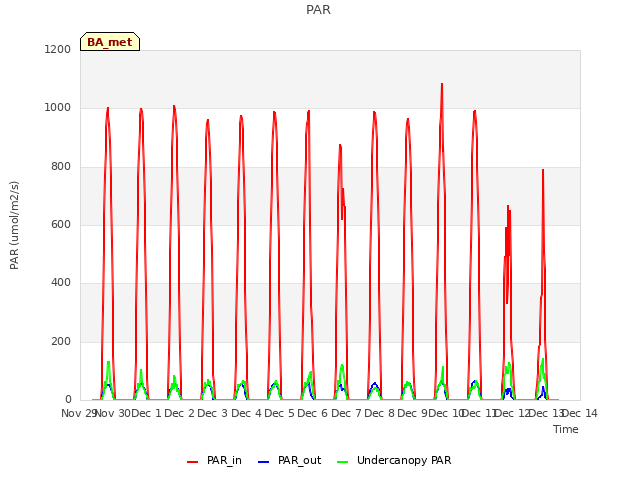Click the Dec 6 x-axis label
The width and height of the screenshot is (640, 480).
pos(312,413)
